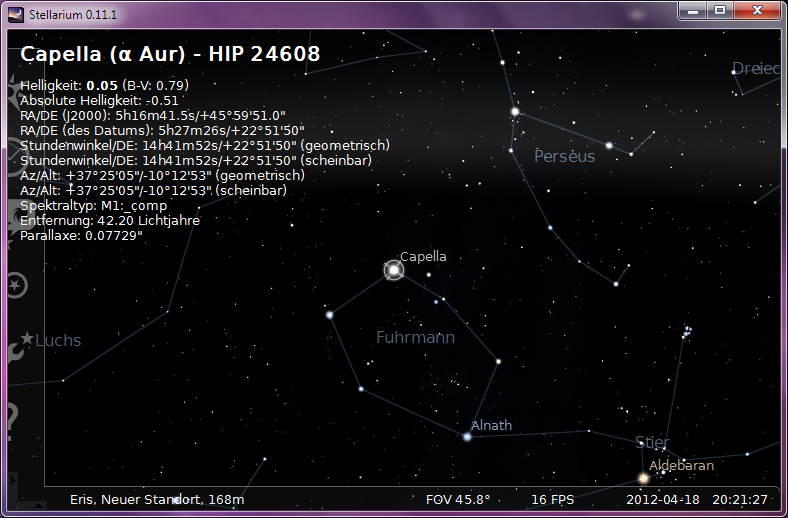Click the Stier constellation label
The width and height of the screenshot is (788, 518).
tap(652, 442)
